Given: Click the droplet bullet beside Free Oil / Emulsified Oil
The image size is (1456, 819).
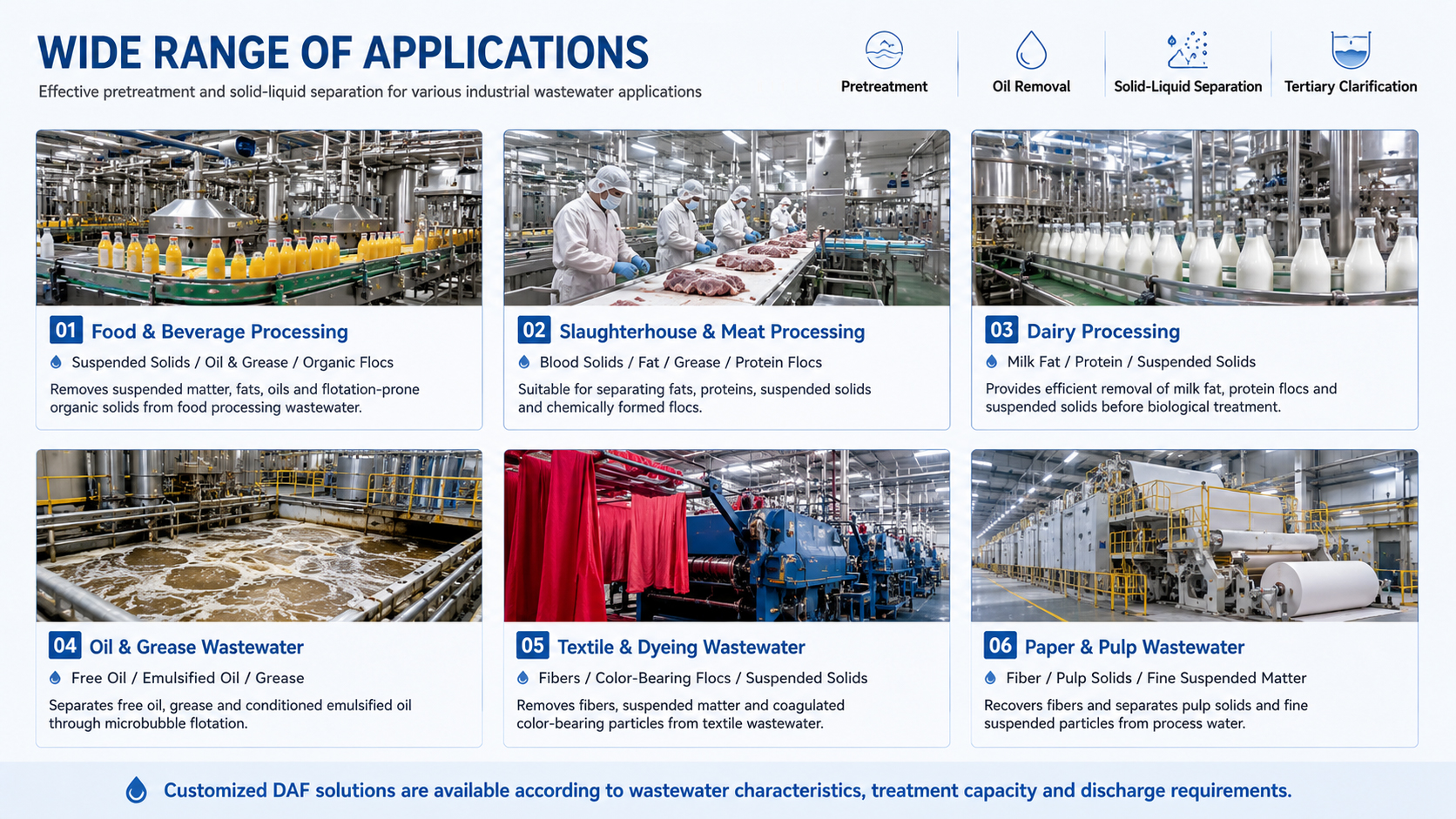Looking at the screenshot, I should tap(56, 678).
